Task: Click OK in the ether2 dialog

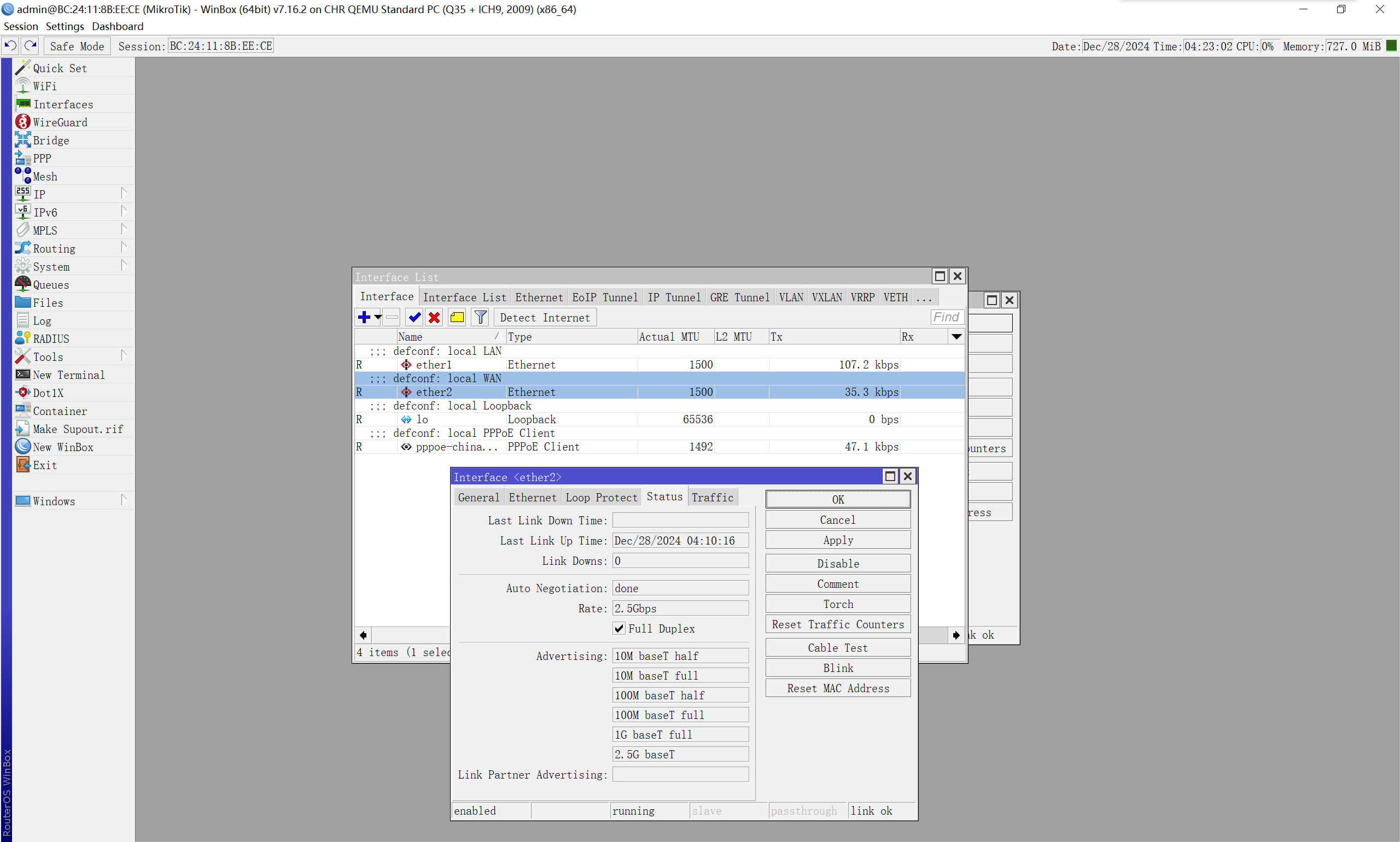Action: [838, 499]
